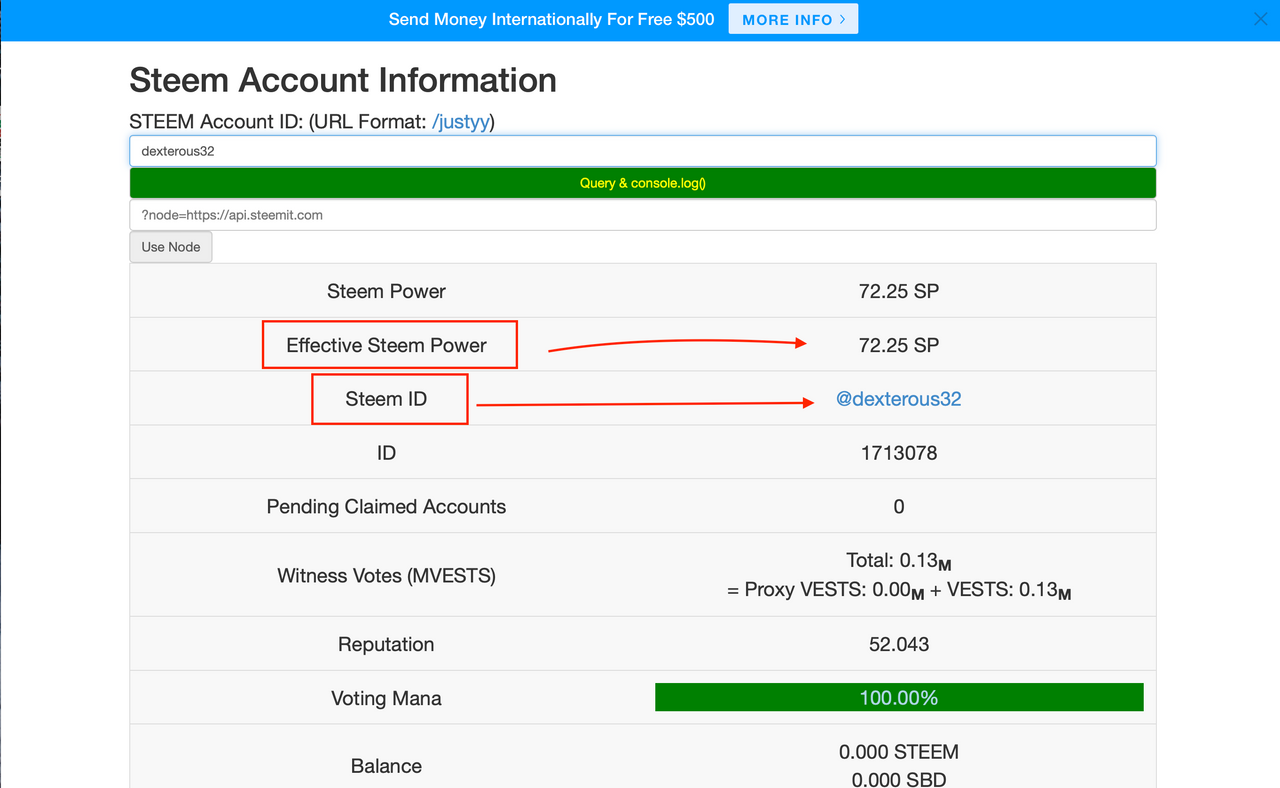The width and height of the screenshot is (1280, 788).
Task: Open the @dexterous32 profile link
Action: coord(899,399)
